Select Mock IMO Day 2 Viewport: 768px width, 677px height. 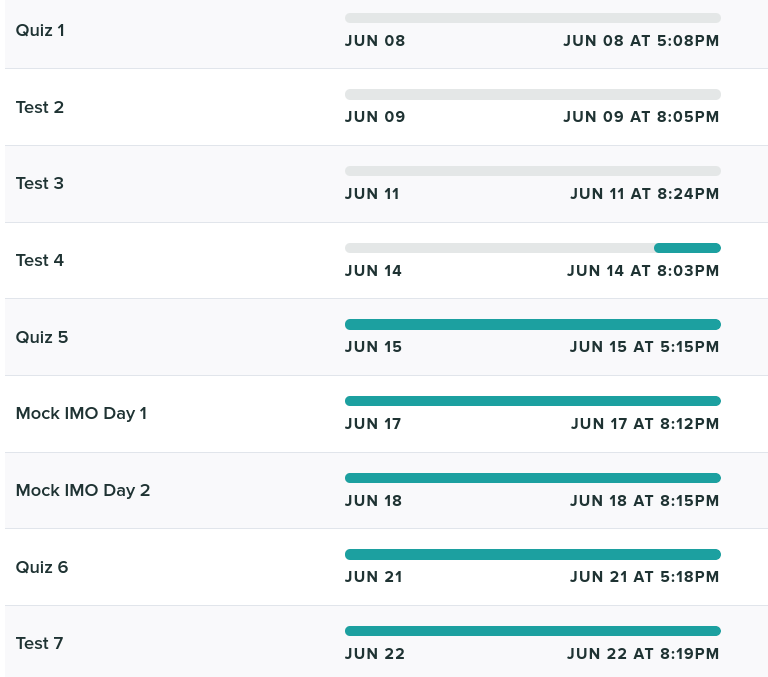click(83, 490)
